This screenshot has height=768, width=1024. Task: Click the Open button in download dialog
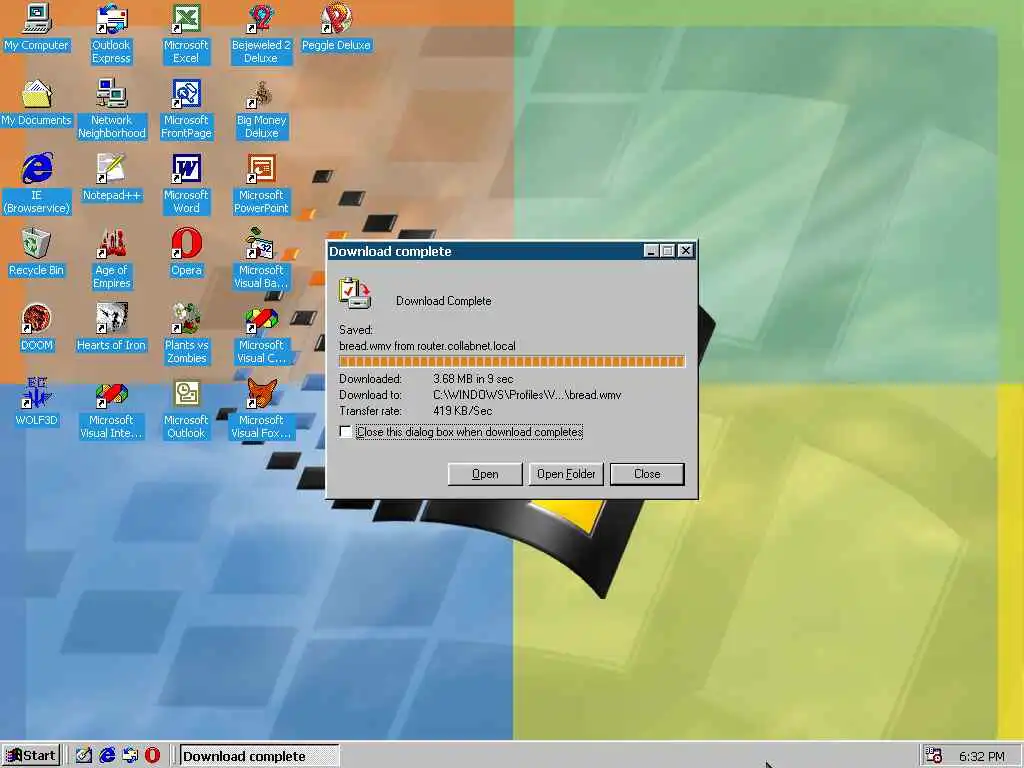[485, 474]
